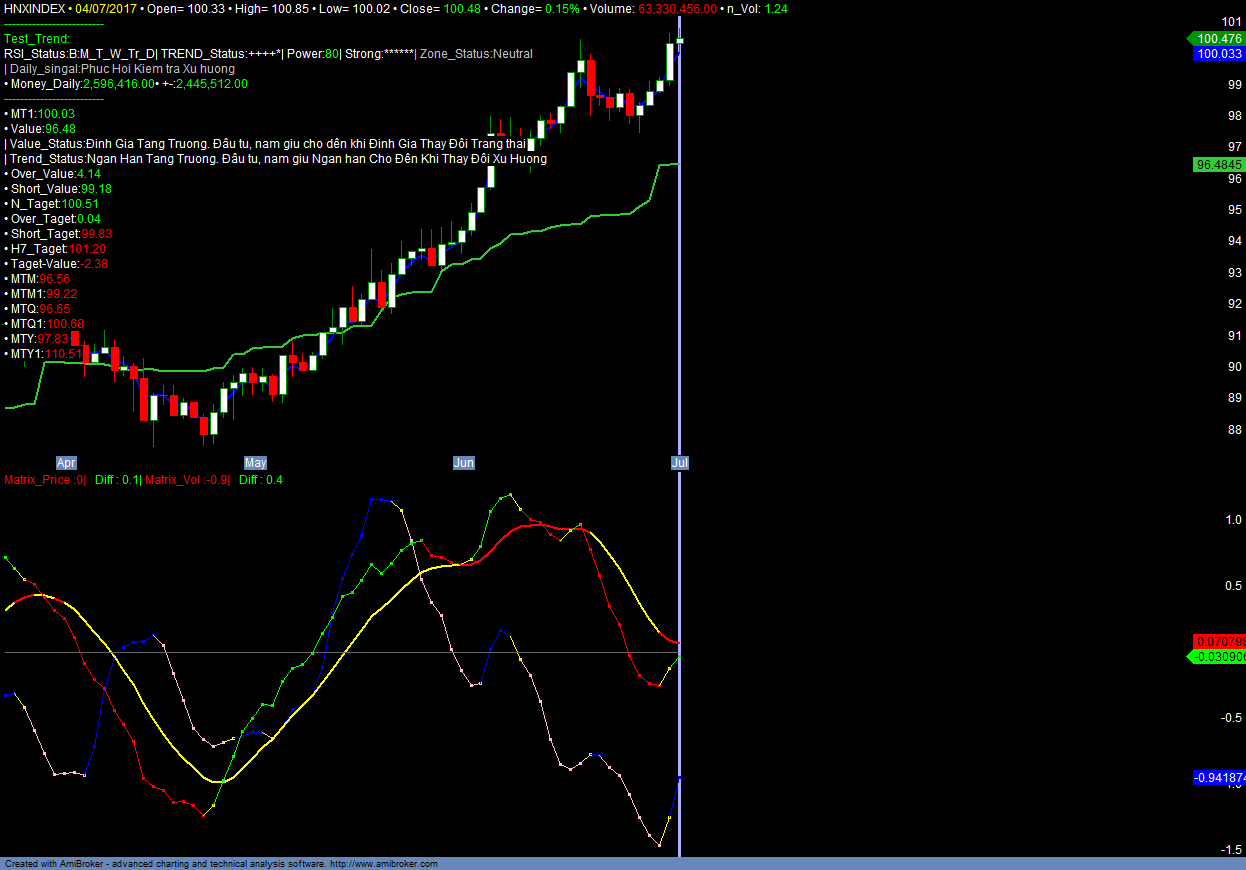Click the H7_Taget value line

click(x=57, y=249)
